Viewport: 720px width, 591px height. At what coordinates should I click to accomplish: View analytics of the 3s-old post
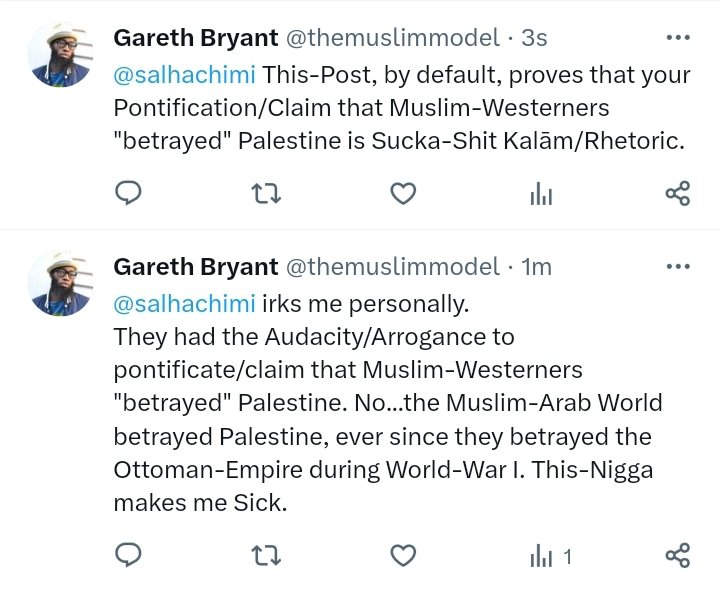click(540, 194)
